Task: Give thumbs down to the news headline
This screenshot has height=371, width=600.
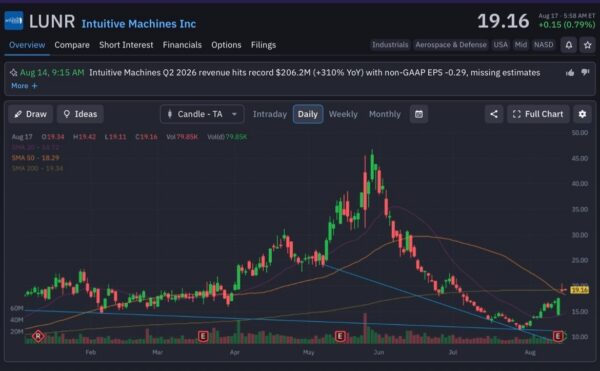Action: click(585, 72)
